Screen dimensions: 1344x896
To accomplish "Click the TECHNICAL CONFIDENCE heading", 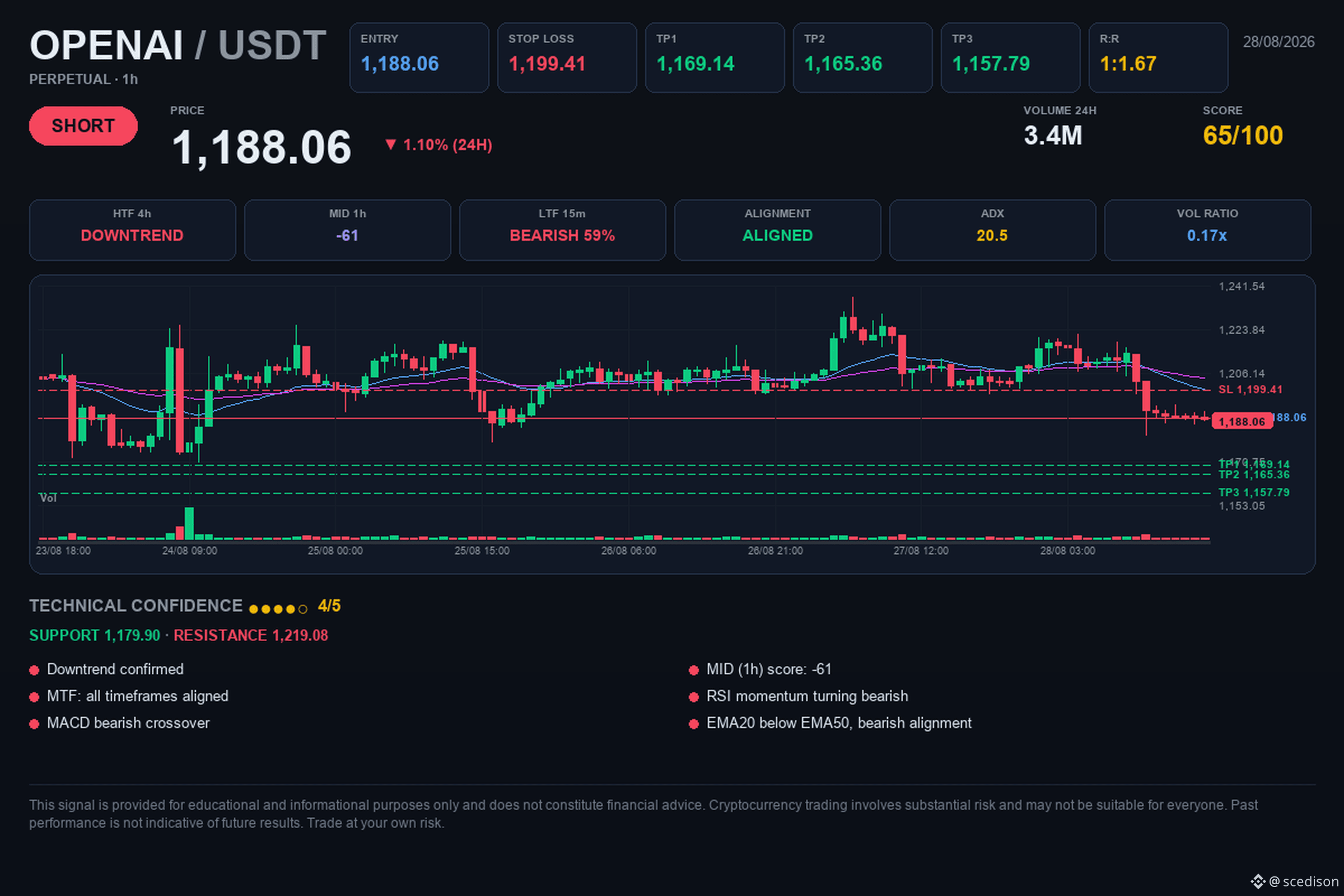I will click(136, 606).
